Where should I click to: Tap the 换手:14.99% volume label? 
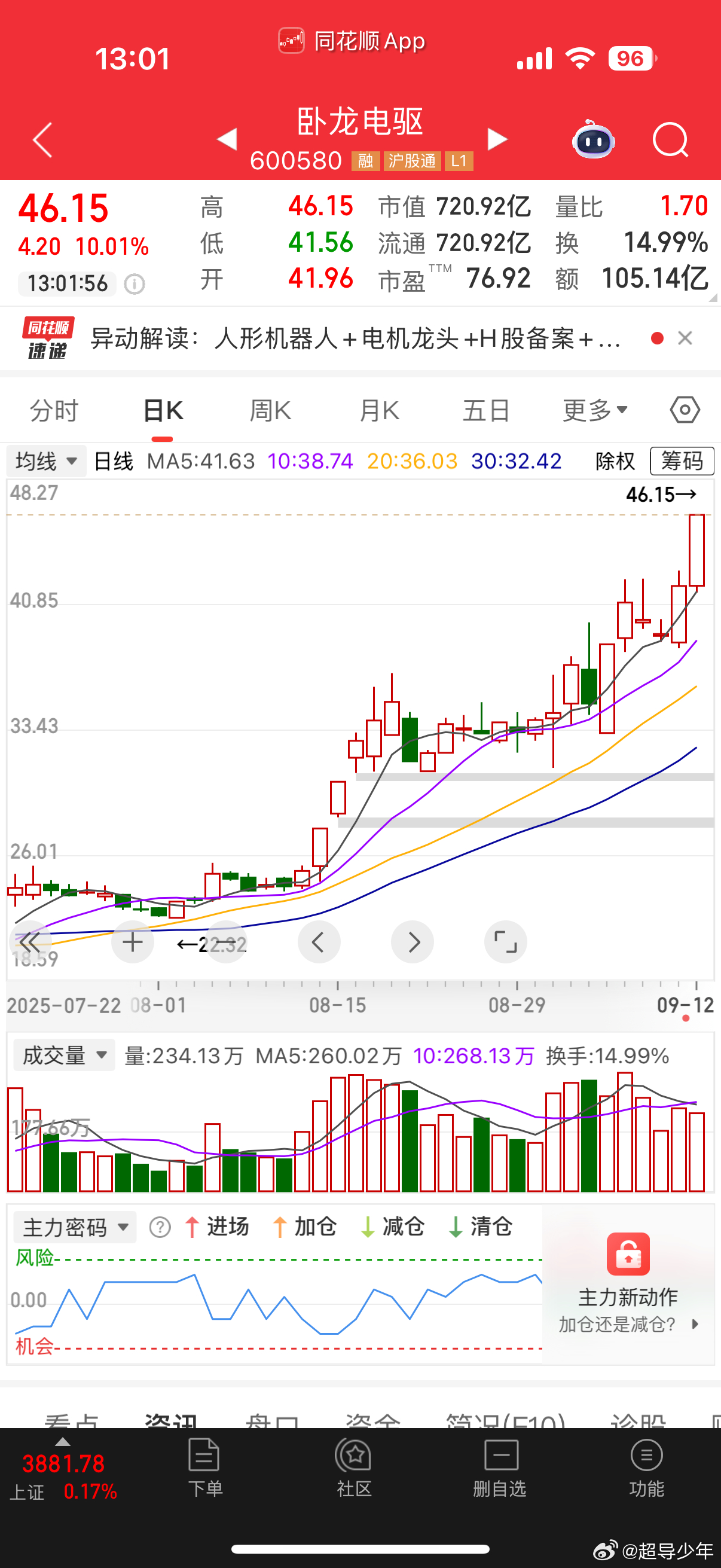(607, 1055)
